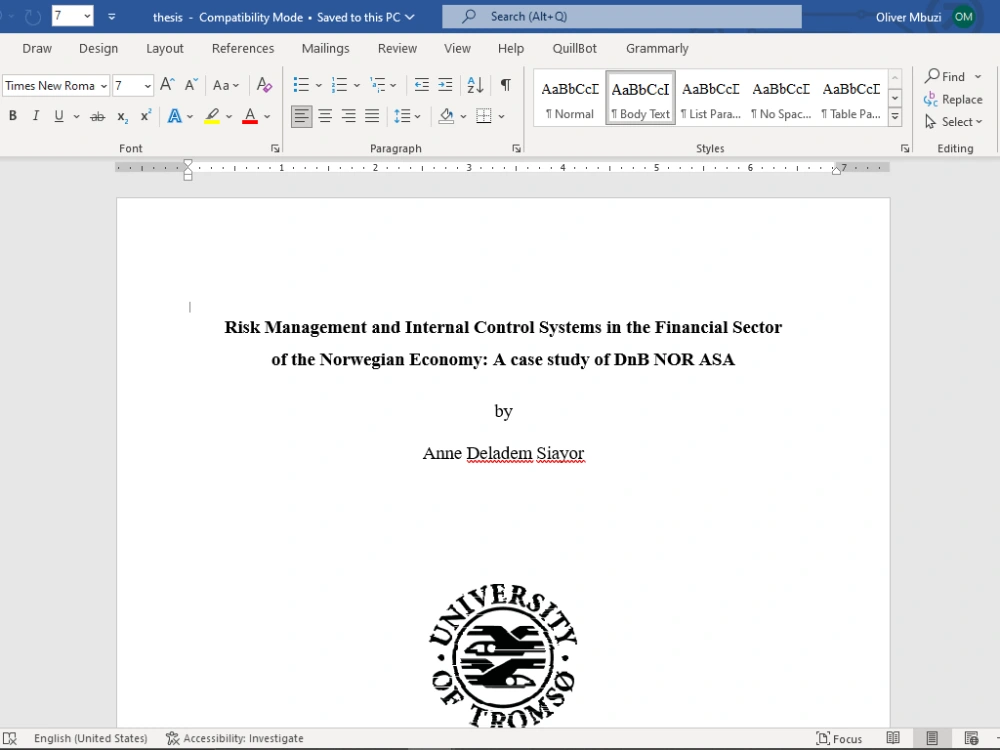The height and width of the screenshot is (750, 1000).
Task: Switch to Print Layout view
Action: pyautogui.click(x=932, y=738)
